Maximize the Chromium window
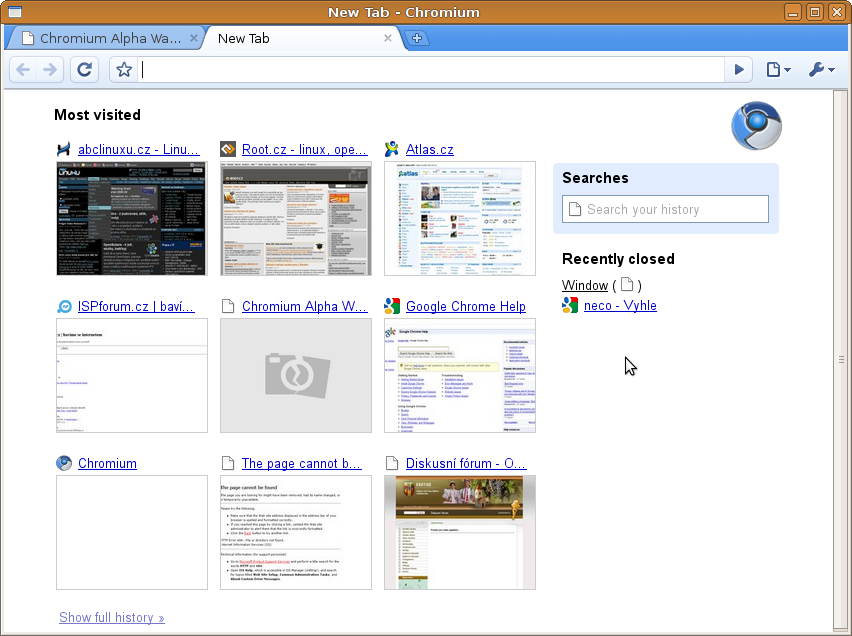The width and height of the screenshot is (852, 636). [x=815, y=12]
